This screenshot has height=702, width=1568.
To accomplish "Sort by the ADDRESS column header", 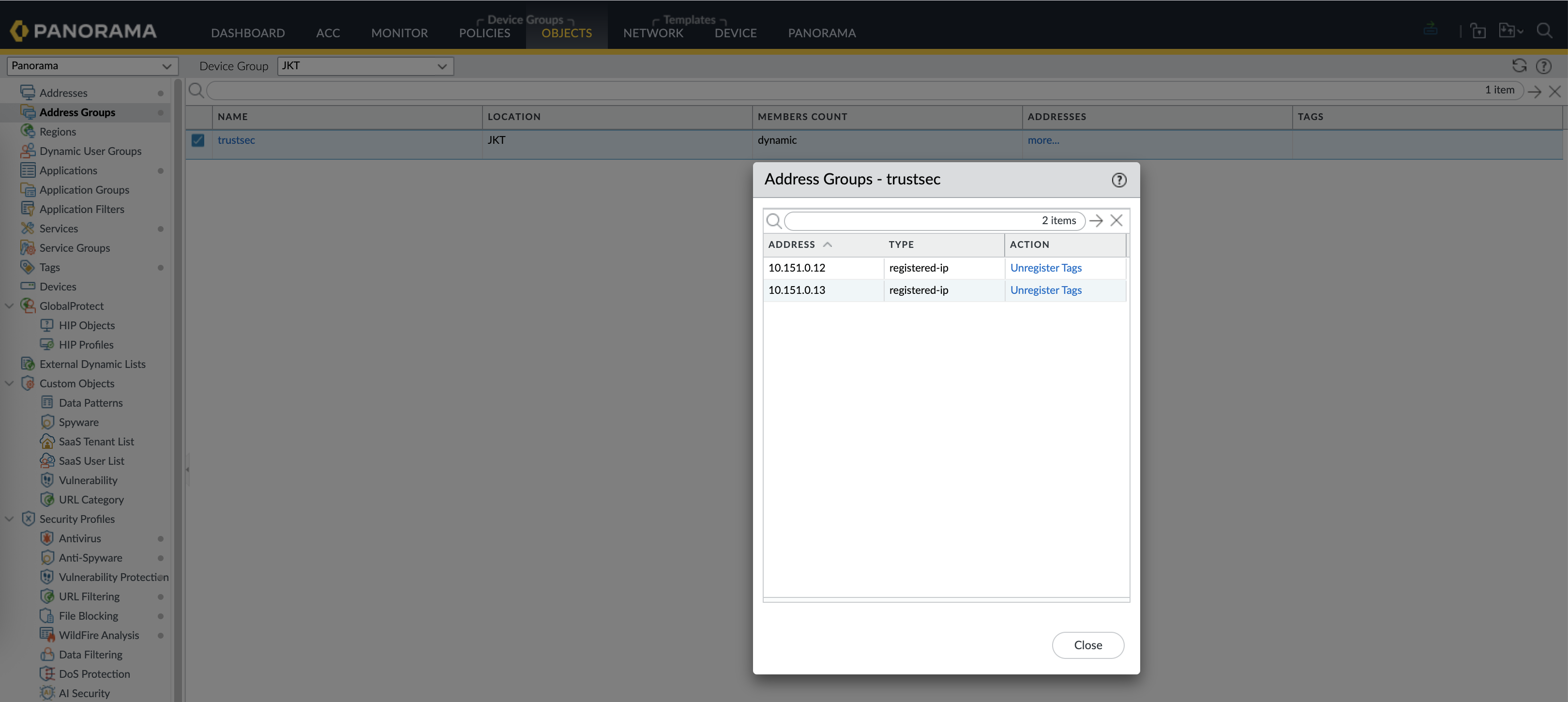I will click(791, 244).
